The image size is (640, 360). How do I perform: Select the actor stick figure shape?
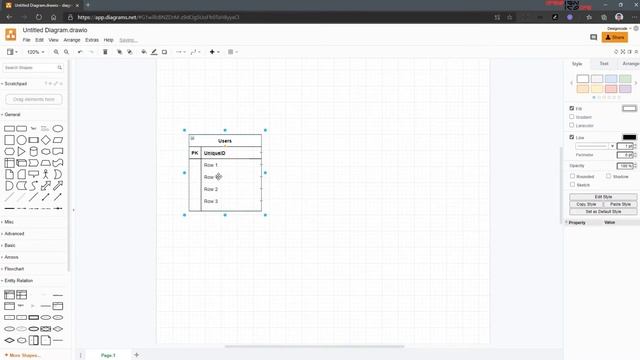(46, 174)
